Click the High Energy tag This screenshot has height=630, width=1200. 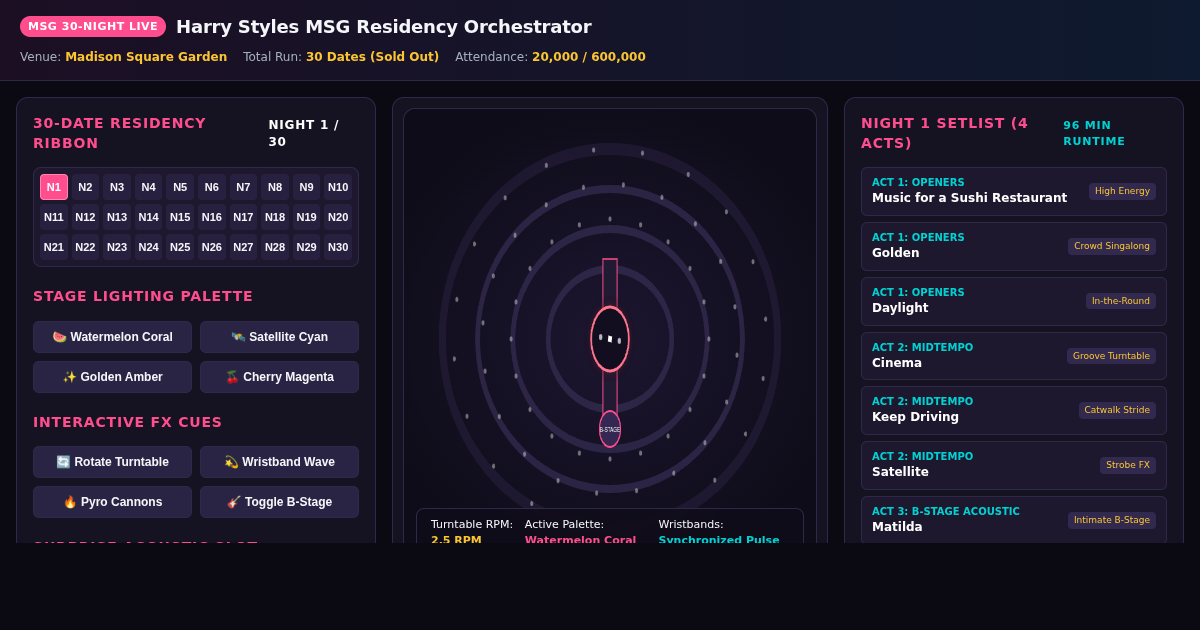[1122, 191]
